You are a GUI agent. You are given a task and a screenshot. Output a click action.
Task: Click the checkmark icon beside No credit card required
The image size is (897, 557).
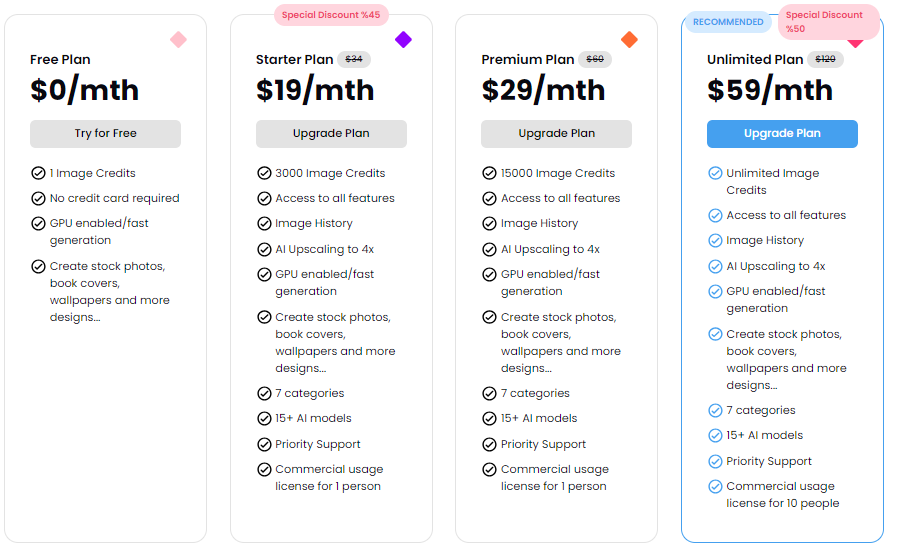point(38,198)
